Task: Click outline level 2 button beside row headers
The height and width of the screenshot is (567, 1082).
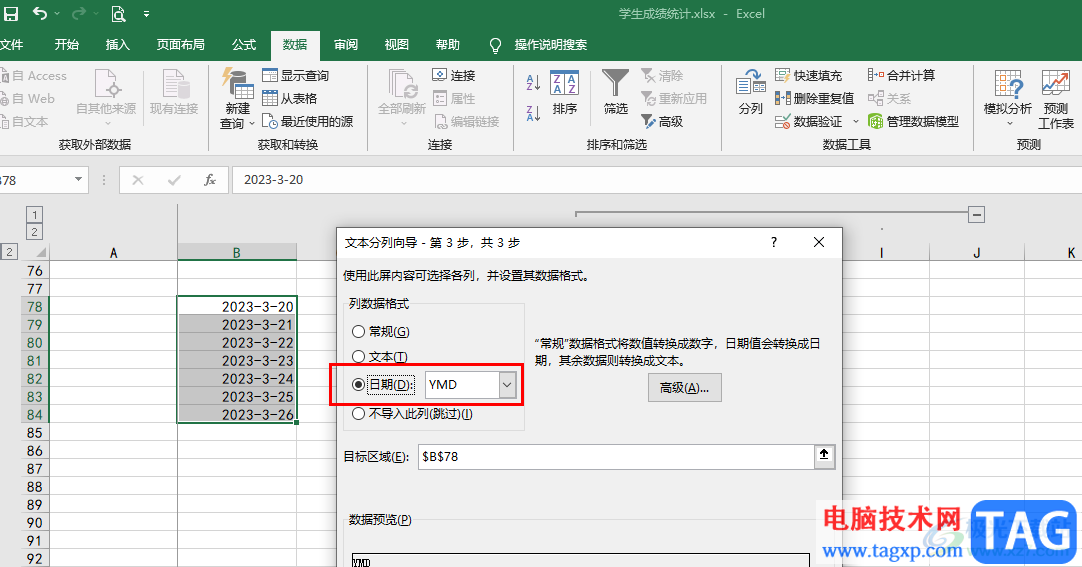Action: 8,252
